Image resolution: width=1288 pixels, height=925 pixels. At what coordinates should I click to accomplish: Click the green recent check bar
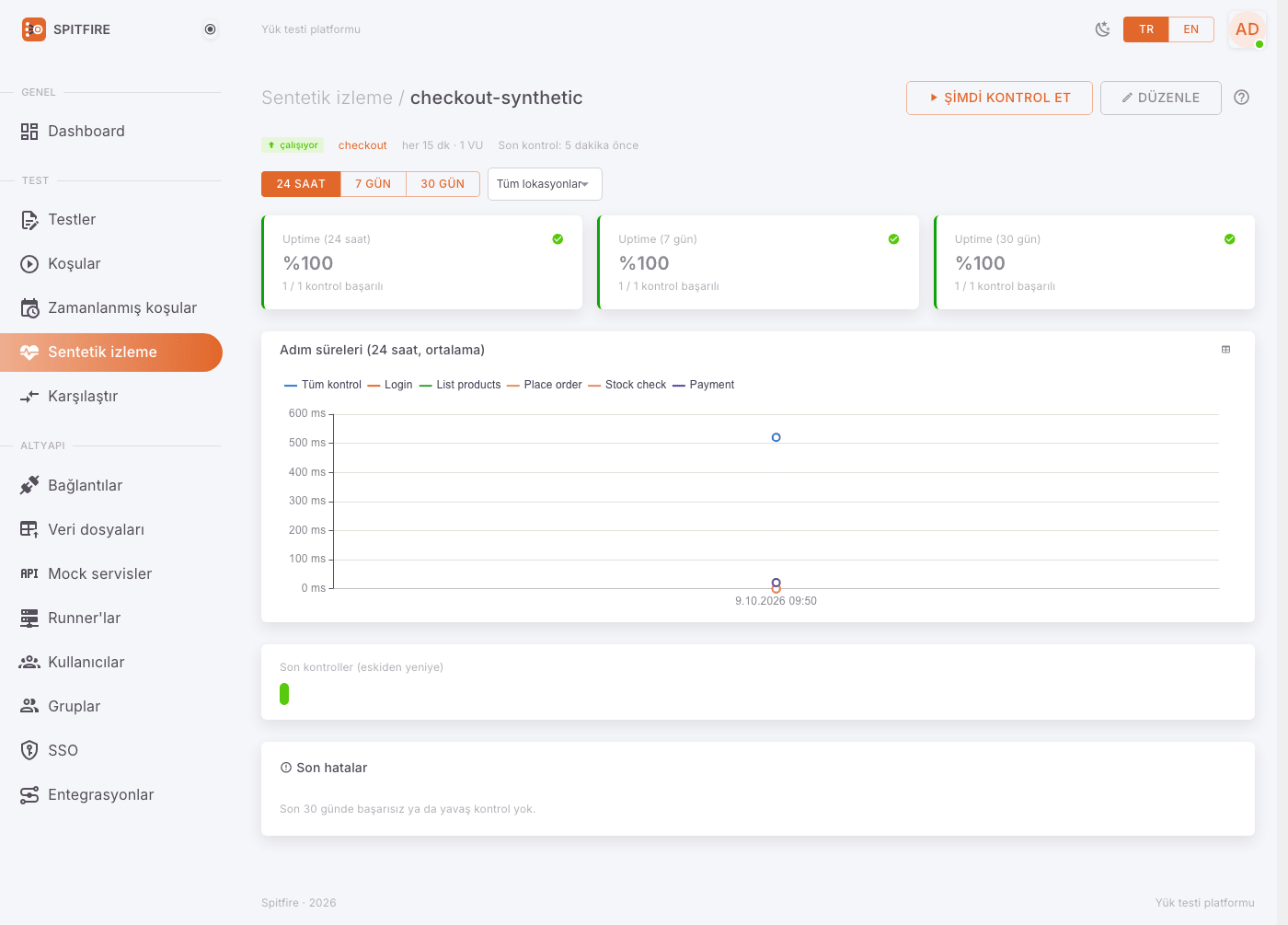(284, 694)
